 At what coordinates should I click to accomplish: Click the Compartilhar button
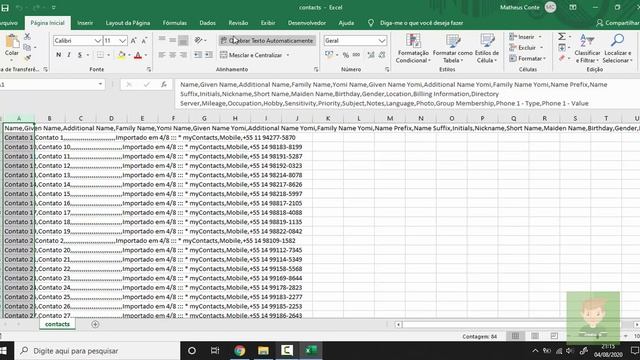point(618,23)
